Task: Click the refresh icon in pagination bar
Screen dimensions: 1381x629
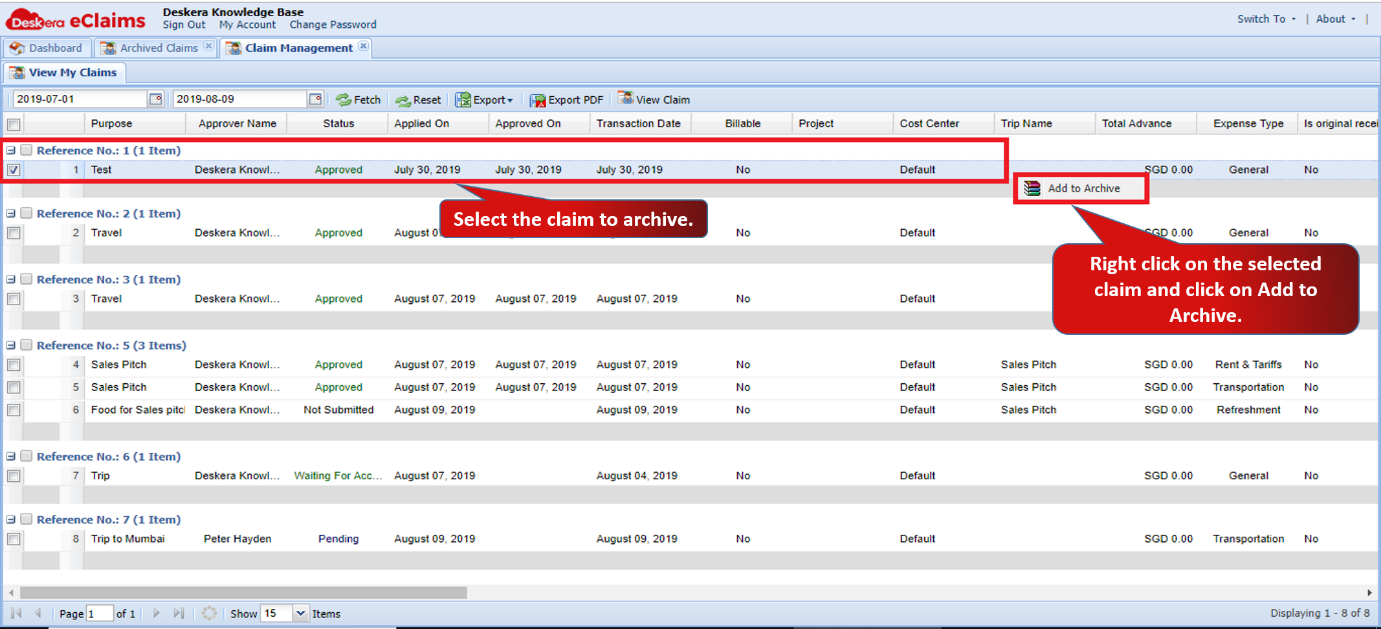Action: [x=209, y=613]
